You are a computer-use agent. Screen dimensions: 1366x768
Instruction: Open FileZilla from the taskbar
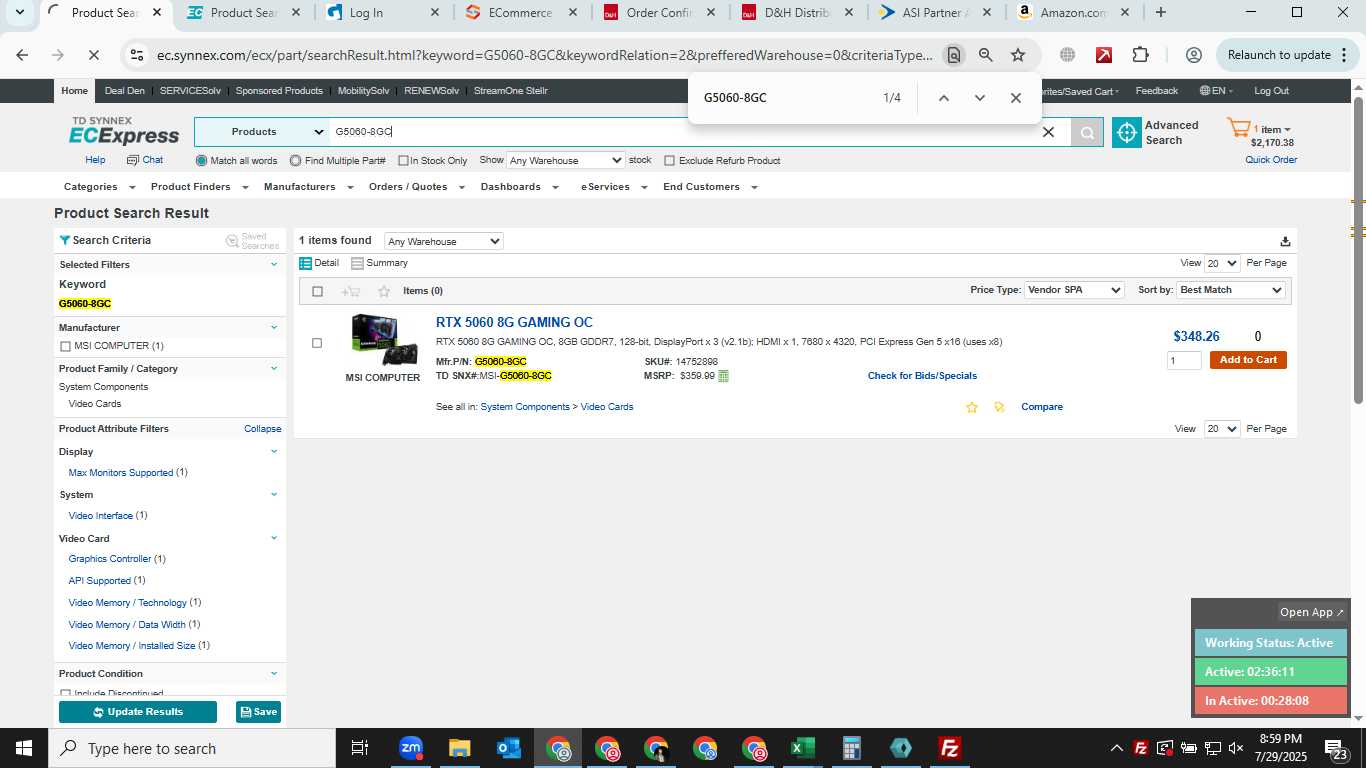tap(949, 748)
